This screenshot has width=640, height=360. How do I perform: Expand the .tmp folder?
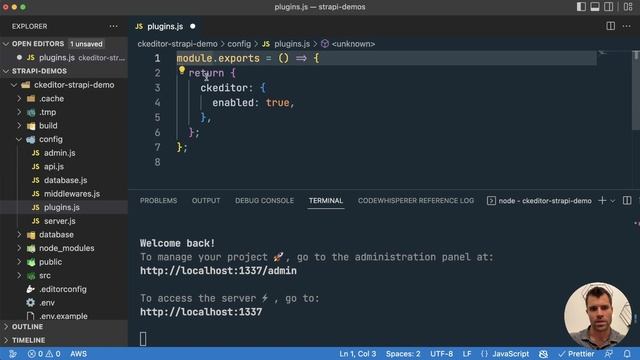38,112
